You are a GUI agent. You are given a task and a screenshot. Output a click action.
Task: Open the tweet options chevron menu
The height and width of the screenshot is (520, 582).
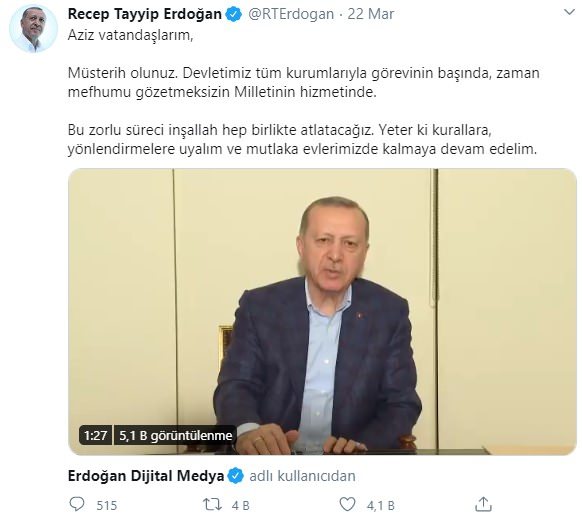click(569, 13)
